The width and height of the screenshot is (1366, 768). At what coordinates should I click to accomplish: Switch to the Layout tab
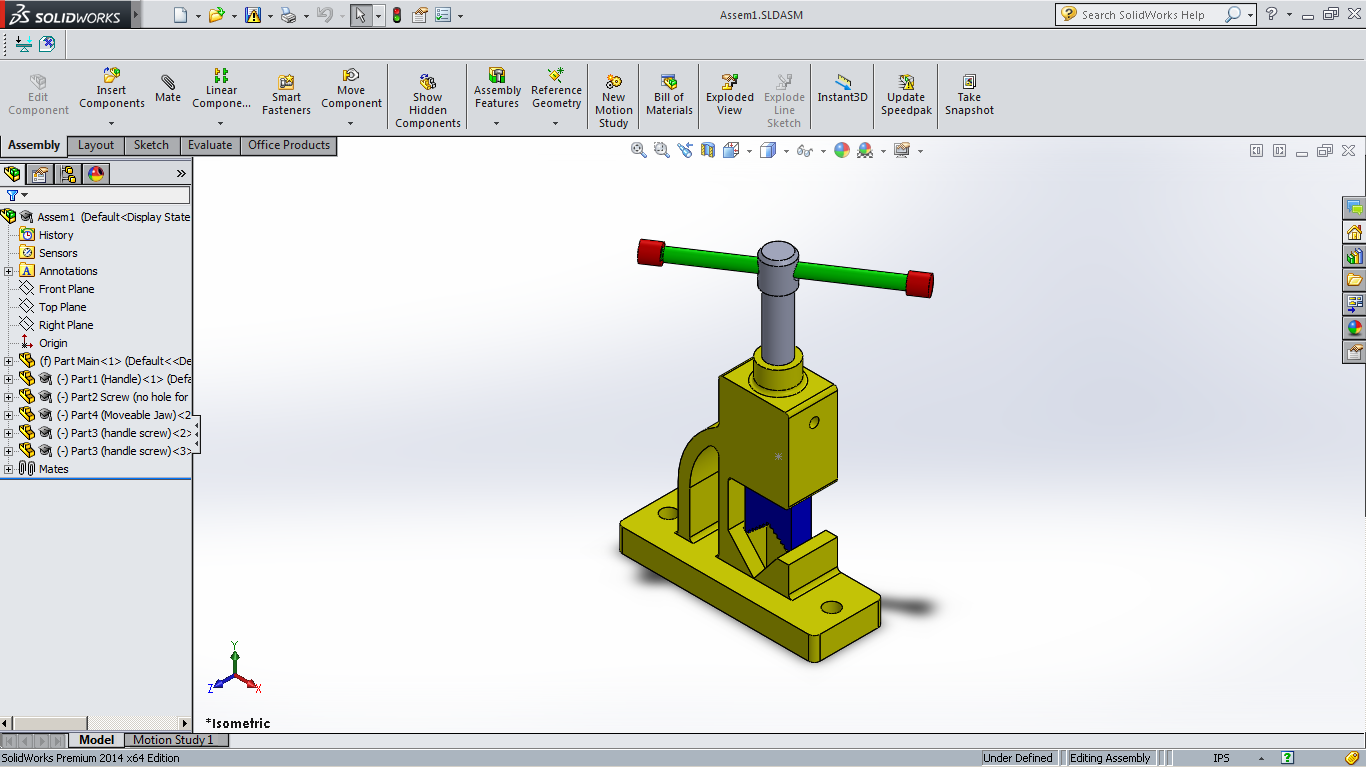click(96, 145)
